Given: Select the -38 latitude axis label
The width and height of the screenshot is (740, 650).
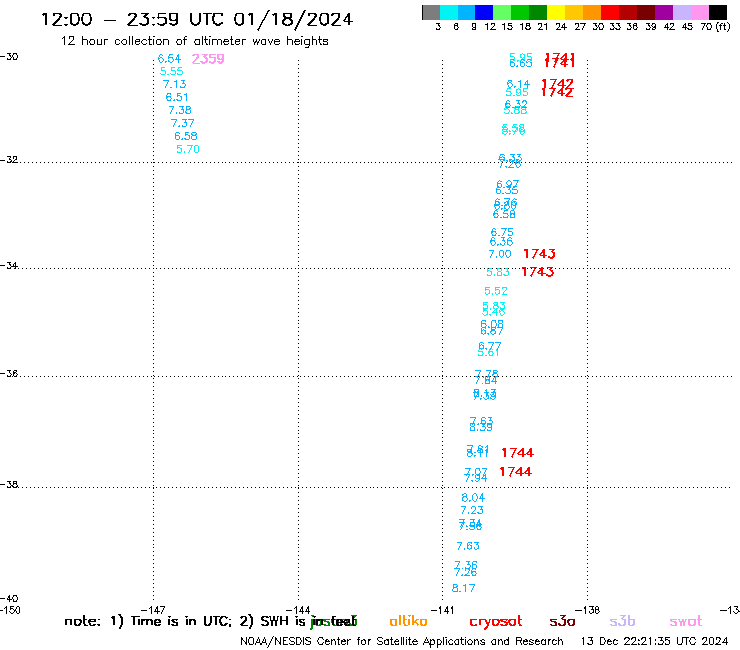Looking at the screenshot, I should pos(9,485).
